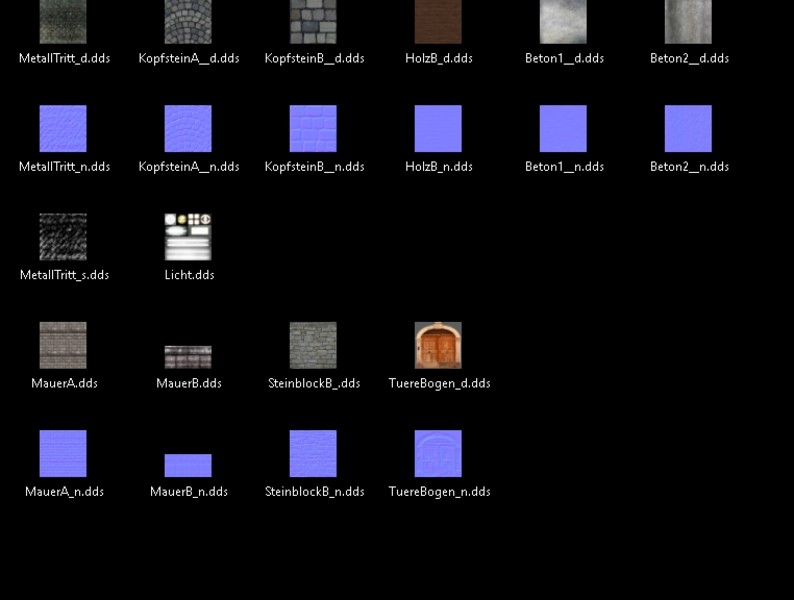This screenshot has width=794, height=600.
Task: Click the Beton2__d.dds file icon
Action: [688, 22]
